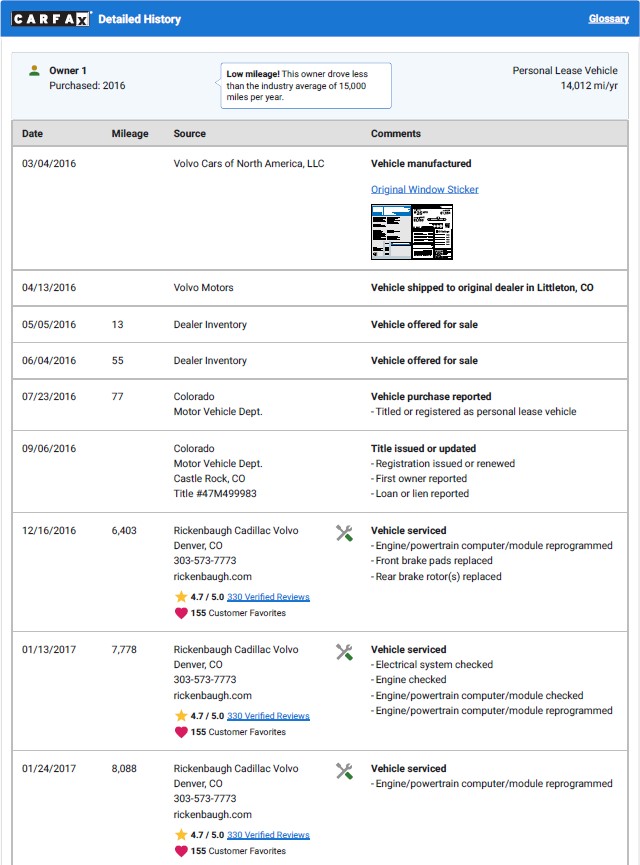Click Loan or lien reported line

coord(420,494)
